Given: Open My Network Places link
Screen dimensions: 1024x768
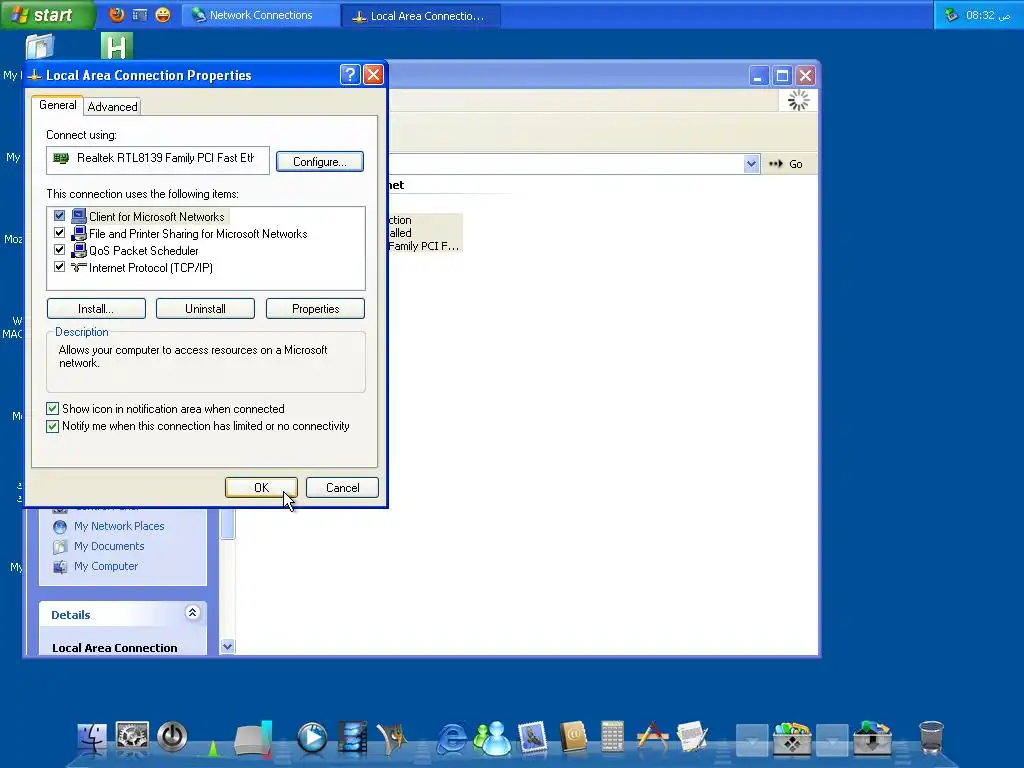Looking at the screenshot, I should click(x=119, y=526).
